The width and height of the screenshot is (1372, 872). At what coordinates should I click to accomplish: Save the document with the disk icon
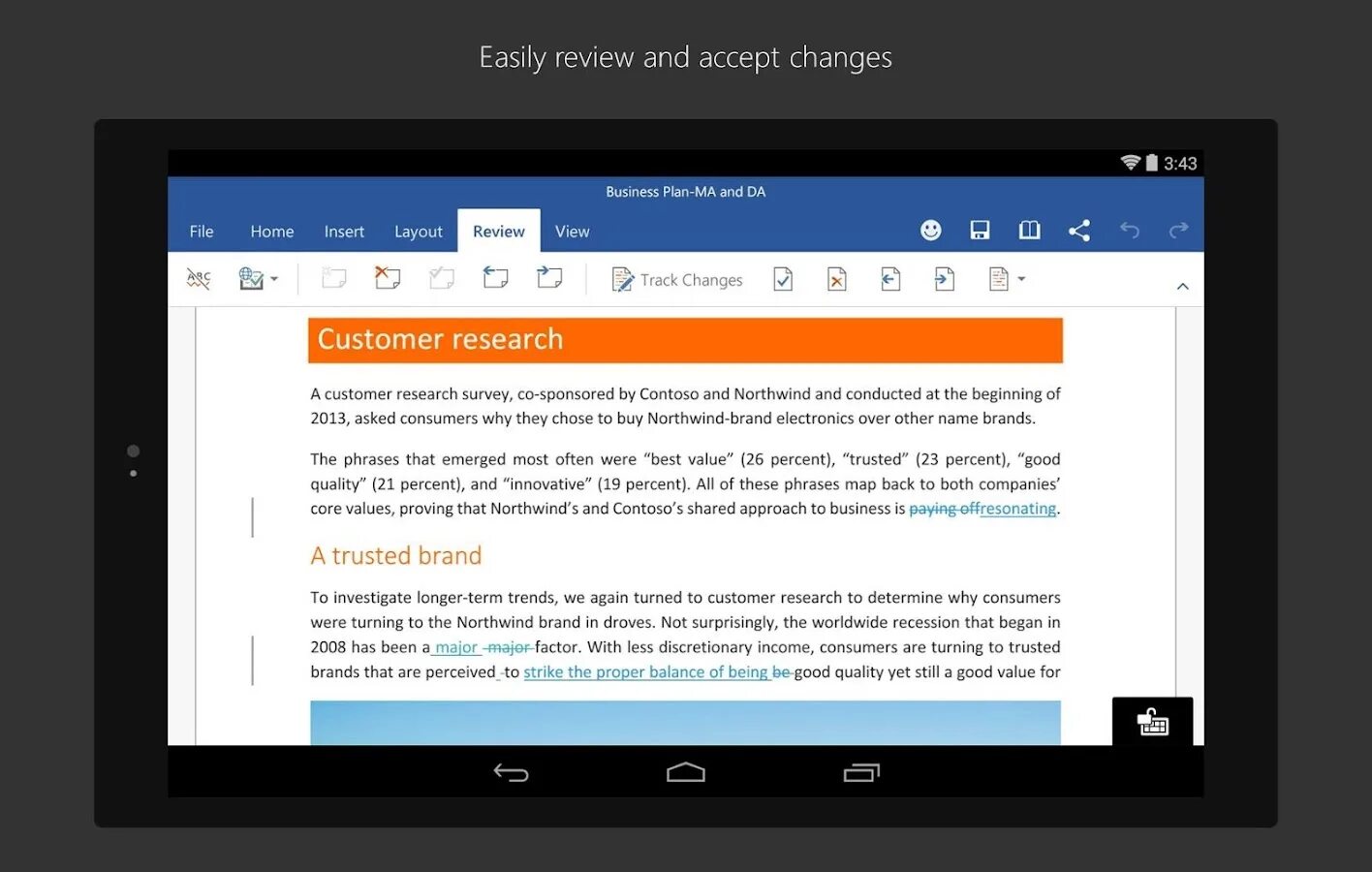click(x=981, y=230)
